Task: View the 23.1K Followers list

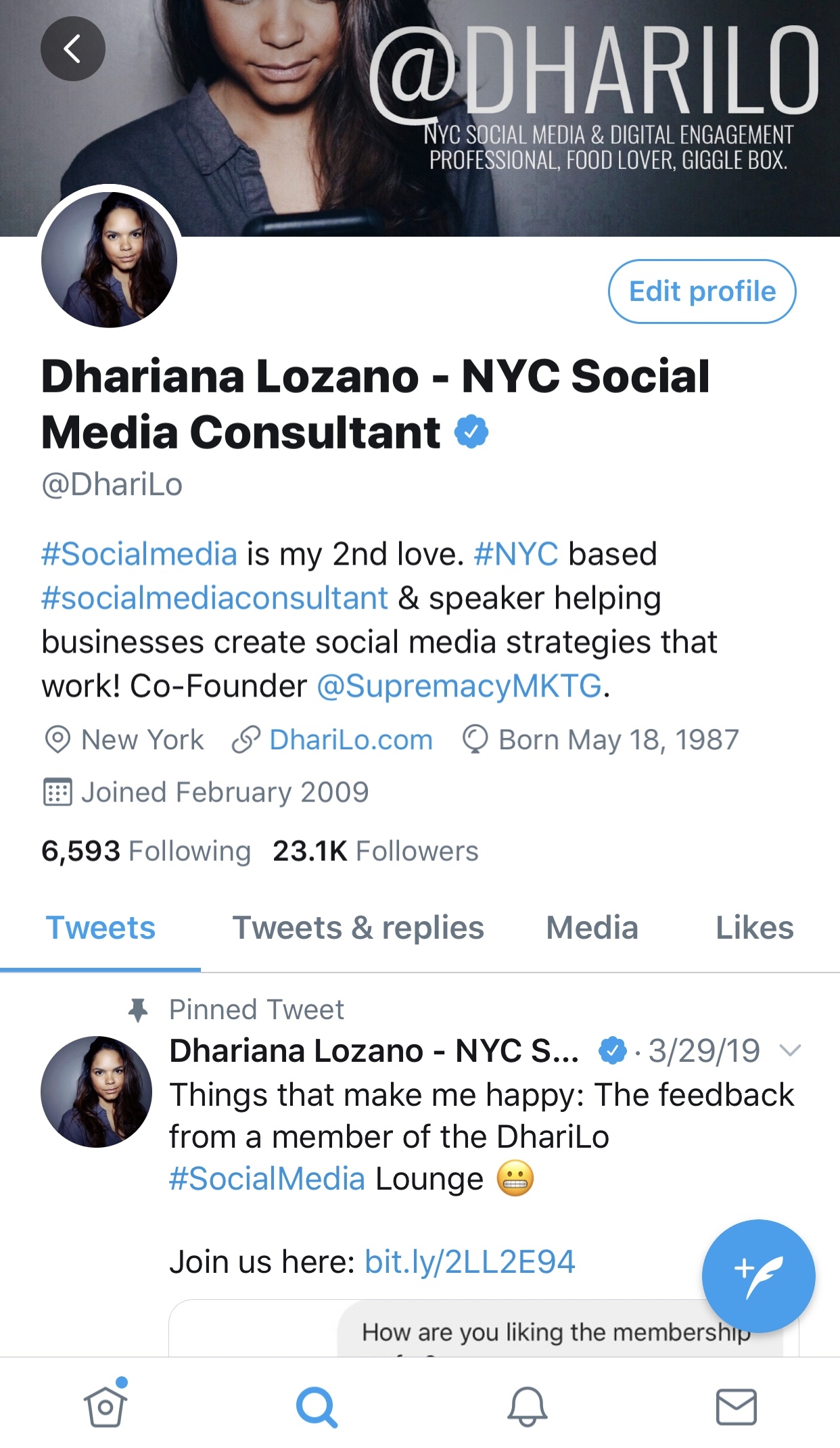Action: tap(375, 851)
